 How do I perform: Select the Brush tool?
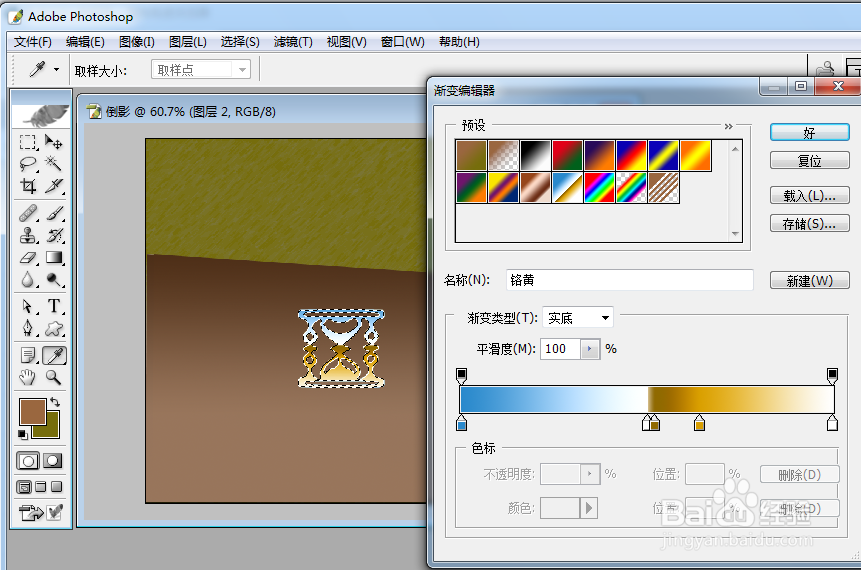click(54, 213)
